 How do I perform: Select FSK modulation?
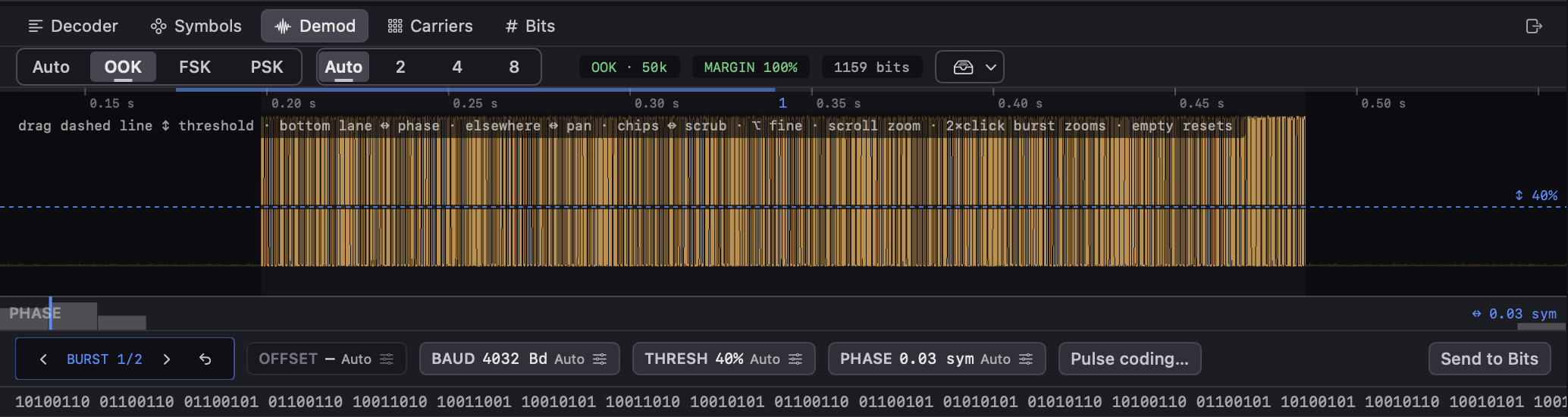[195, 67]
